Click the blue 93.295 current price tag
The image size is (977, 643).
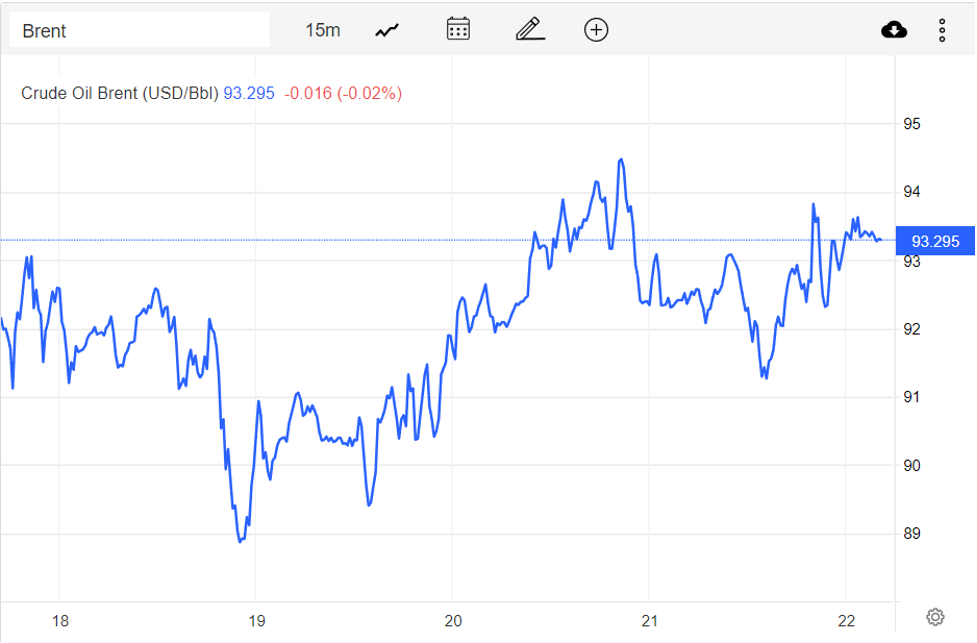coord(935,241)
